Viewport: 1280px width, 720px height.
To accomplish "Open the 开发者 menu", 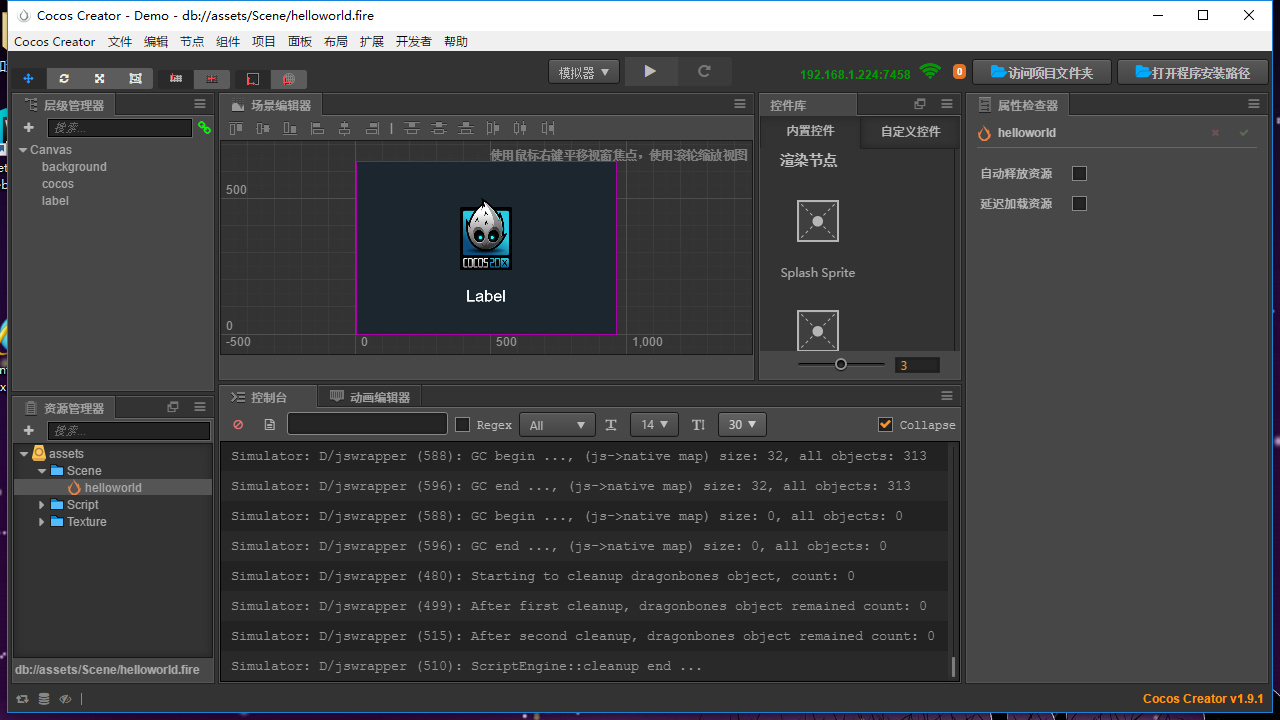I will point(414,42).
